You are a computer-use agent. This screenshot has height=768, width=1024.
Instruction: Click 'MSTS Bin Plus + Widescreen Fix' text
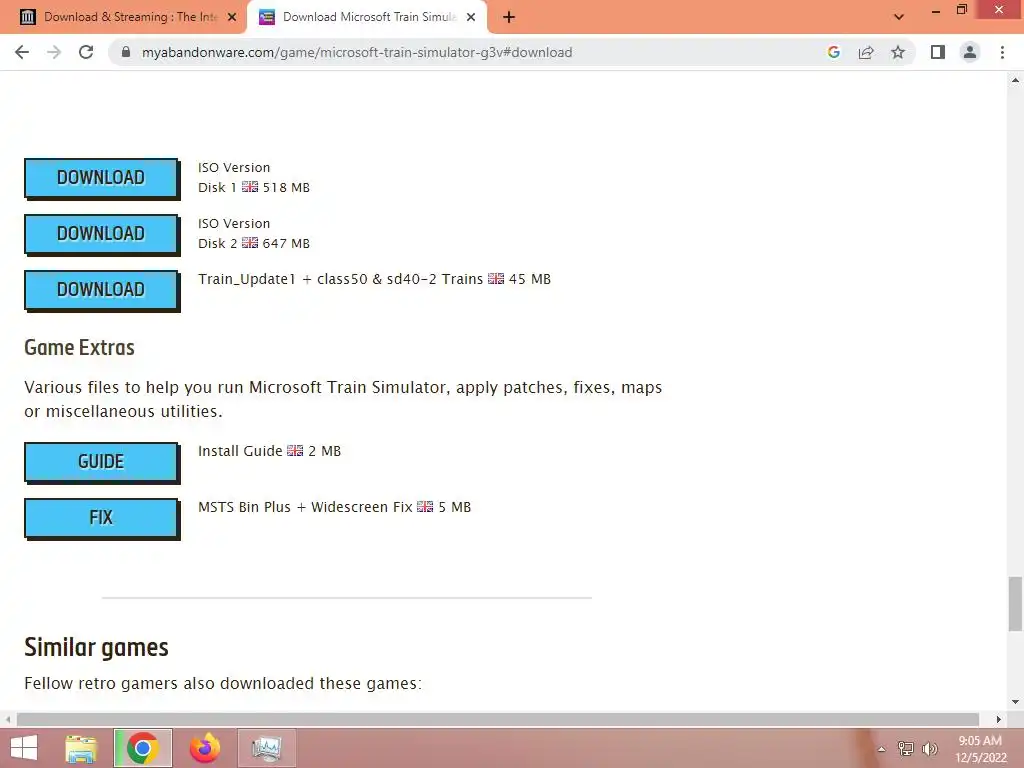pyautogui.click(x=305, y=507)
